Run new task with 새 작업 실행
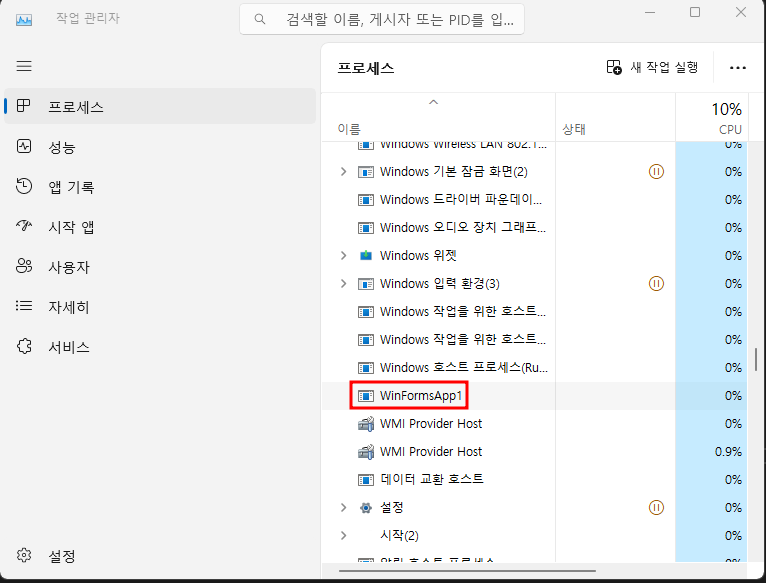The height and width of the screenshot is (583, 766). [652, 67]
